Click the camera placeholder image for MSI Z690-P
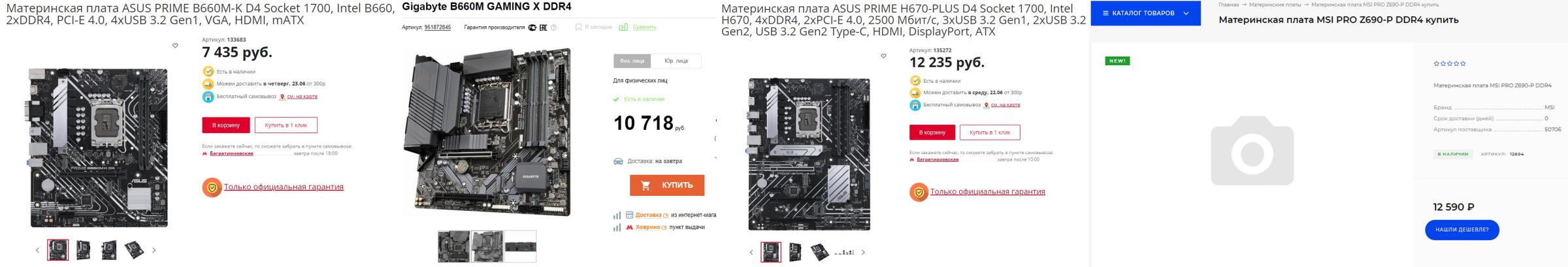The height and width of the screenshot is (267, 1568). 1252,150
